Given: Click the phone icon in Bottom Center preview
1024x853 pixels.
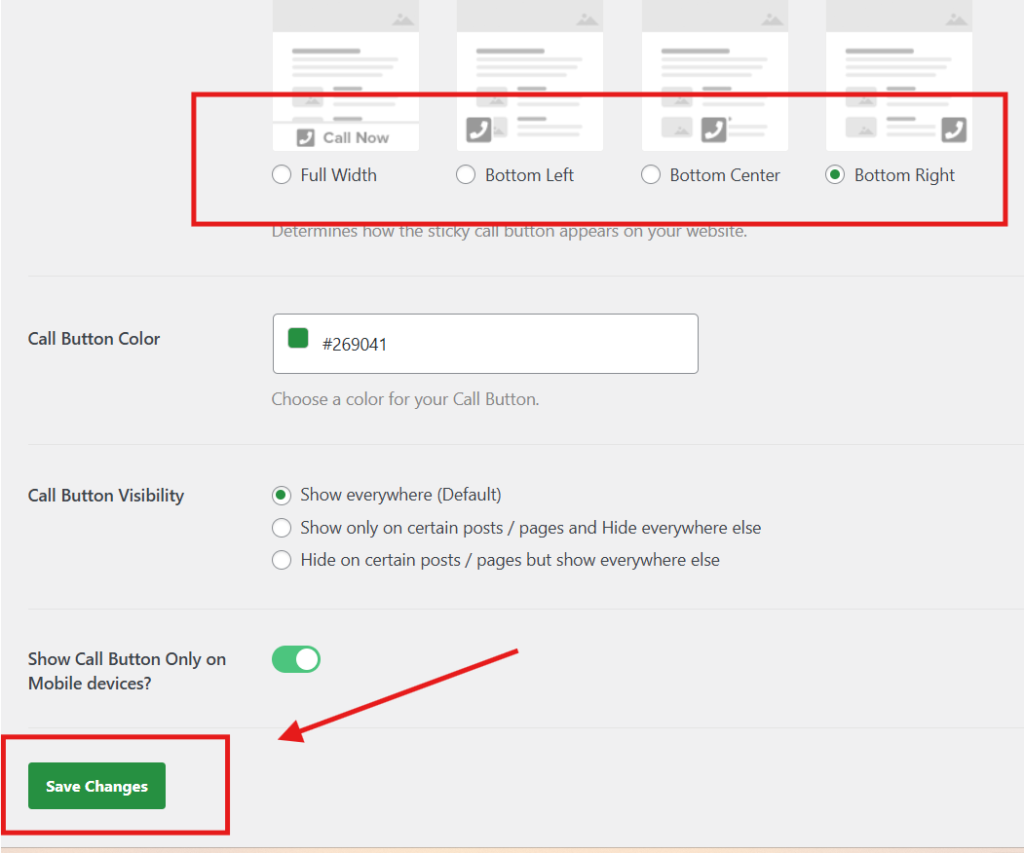Looking at the screenshot, I should click(713, 129).
